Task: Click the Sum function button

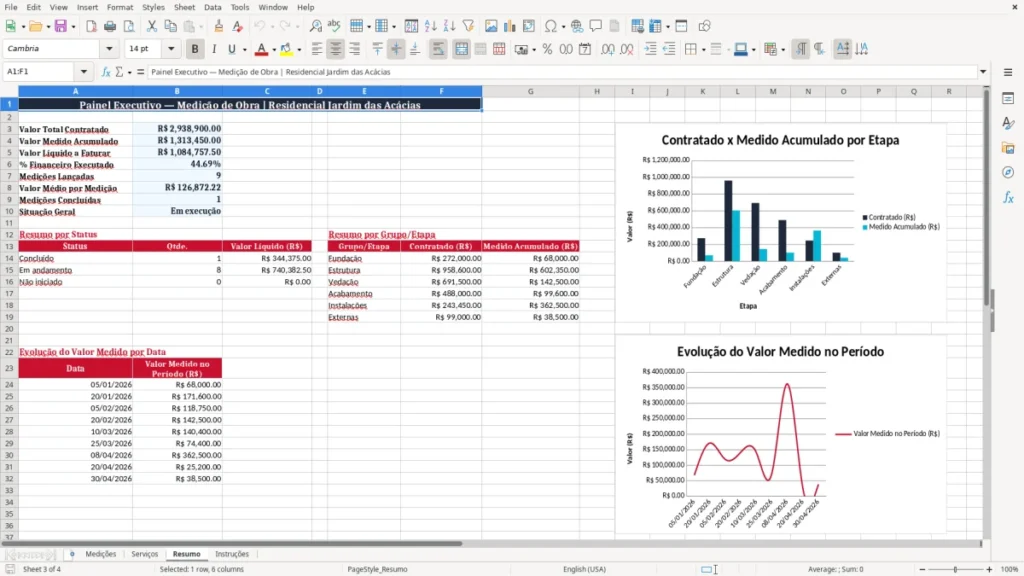Action: tap(119, 72)
